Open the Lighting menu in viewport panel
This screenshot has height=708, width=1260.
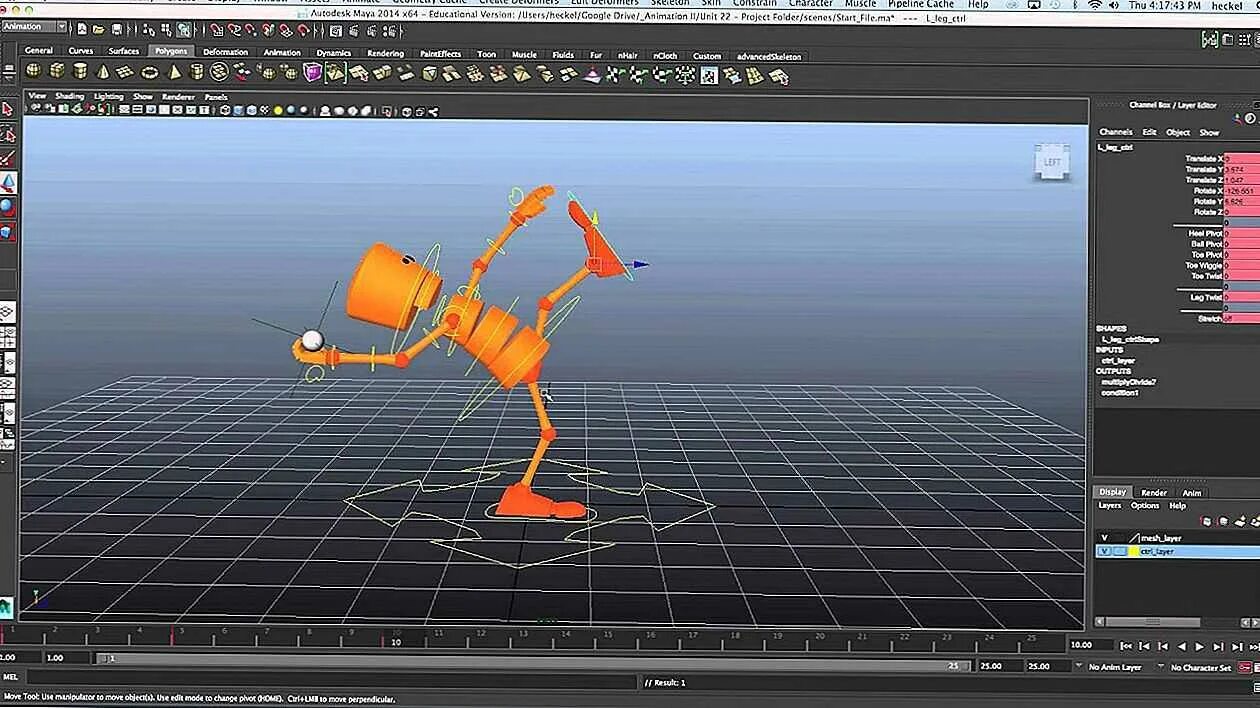(x=109, y=96)
